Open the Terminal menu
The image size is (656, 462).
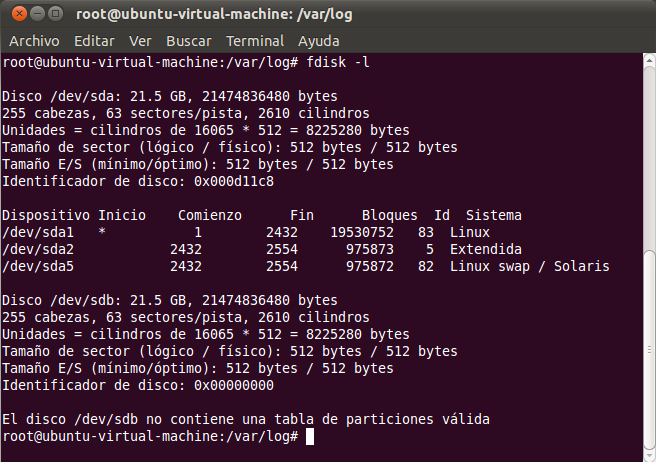[x=254, y=41]
